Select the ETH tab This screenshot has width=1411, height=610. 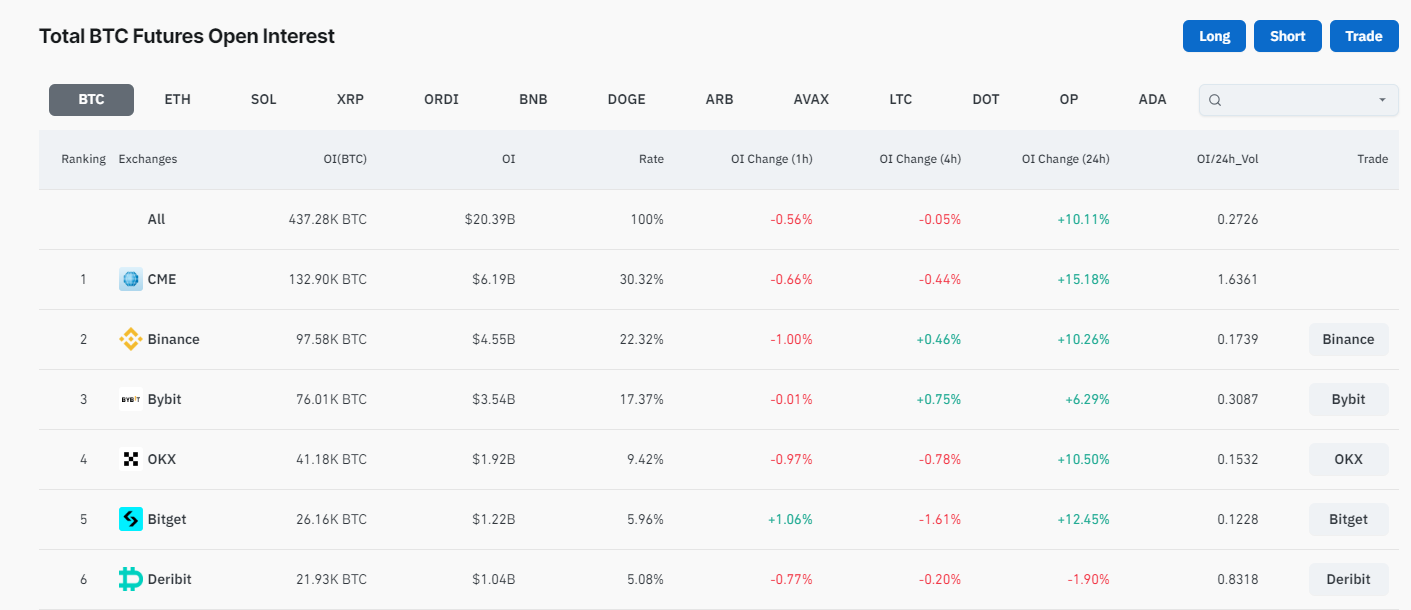177,99
